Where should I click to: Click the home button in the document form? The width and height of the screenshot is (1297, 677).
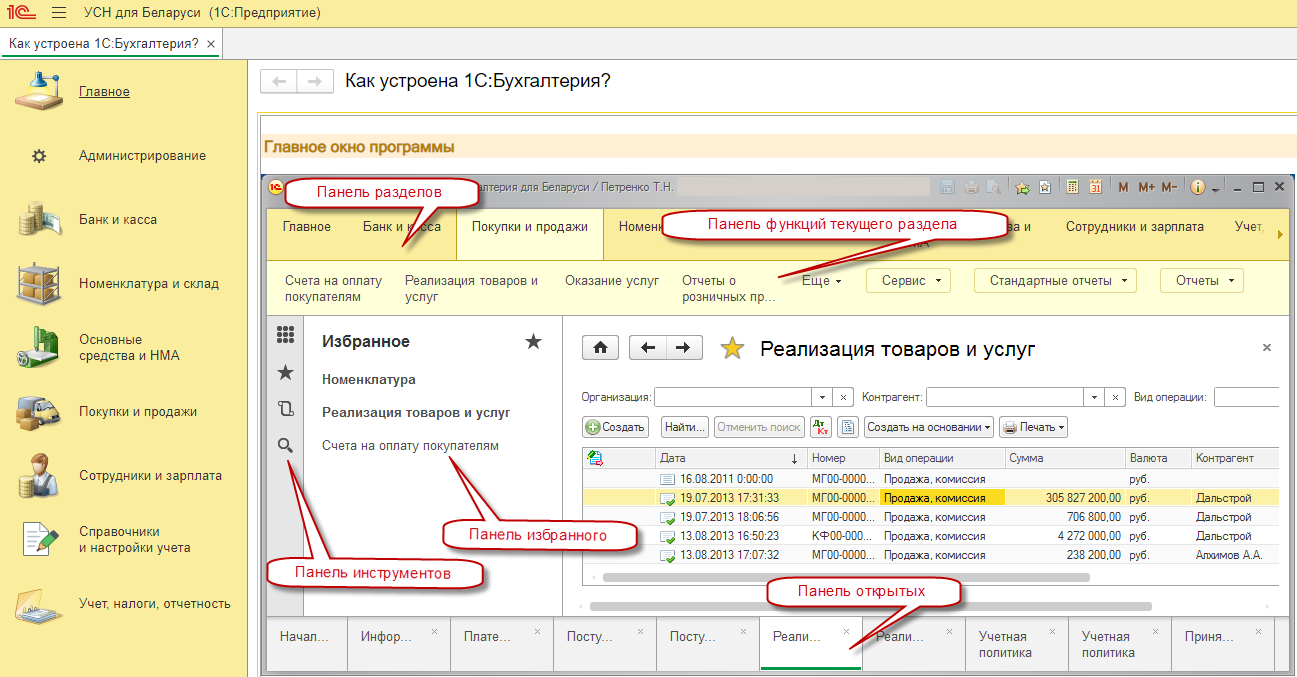click(600, 348)
